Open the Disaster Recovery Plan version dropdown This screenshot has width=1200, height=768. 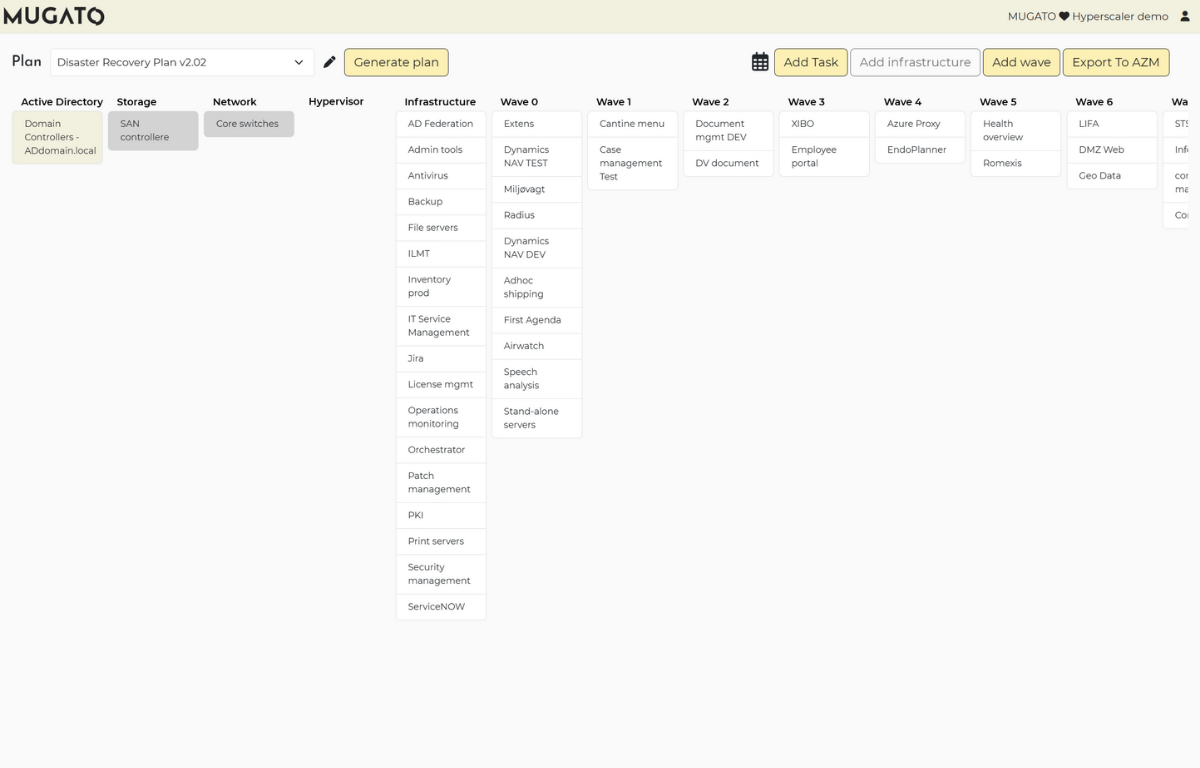180,62
